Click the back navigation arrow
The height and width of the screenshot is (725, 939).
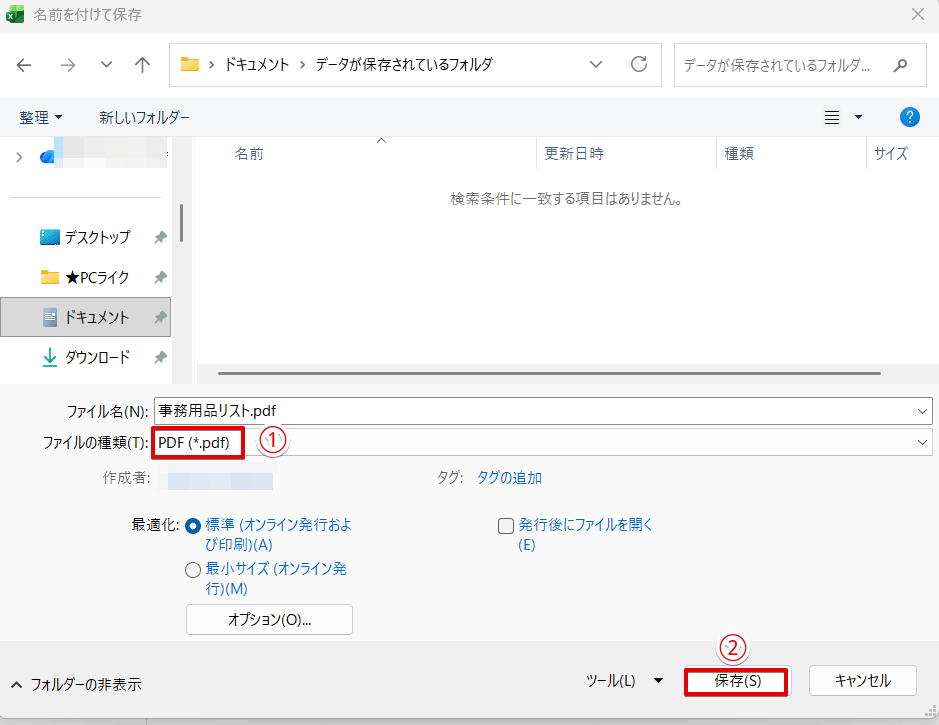click(x=24, y=64)
